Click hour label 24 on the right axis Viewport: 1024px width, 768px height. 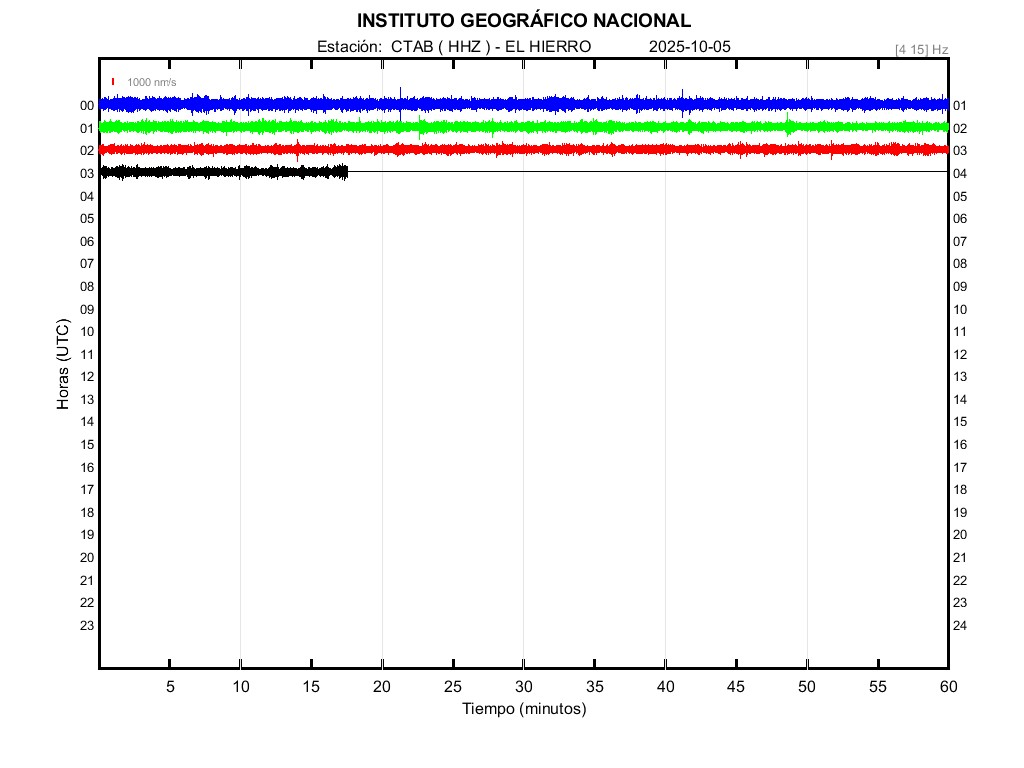pos(960,626)
